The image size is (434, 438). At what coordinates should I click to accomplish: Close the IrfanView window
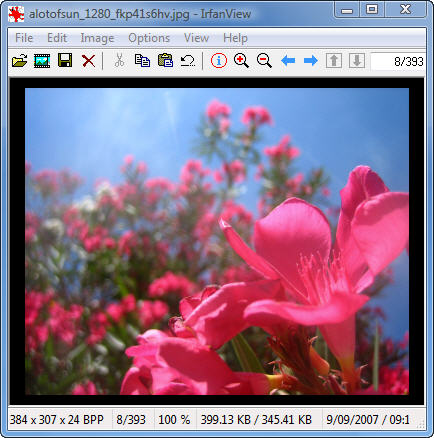coord(405,10)
